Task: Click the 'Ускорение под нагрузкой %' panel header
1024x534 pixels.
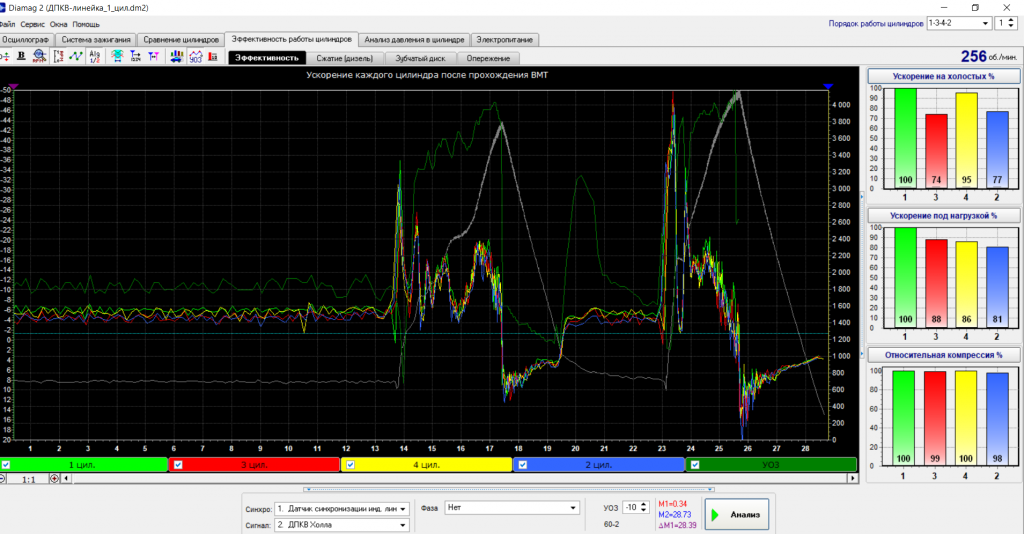Action: tap(943, 215)
